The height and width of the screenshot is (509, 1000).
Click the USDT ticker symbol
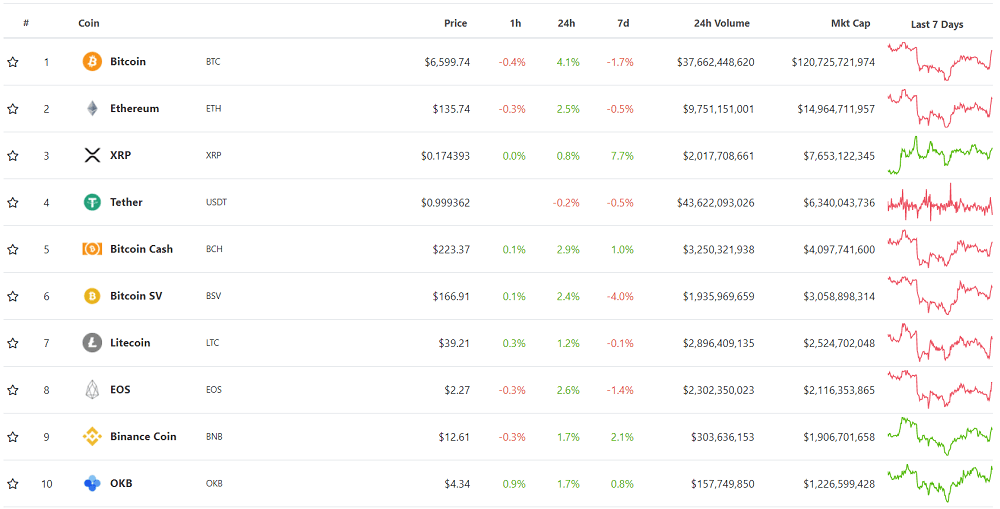pyautogui.click(x=216, y=202)
